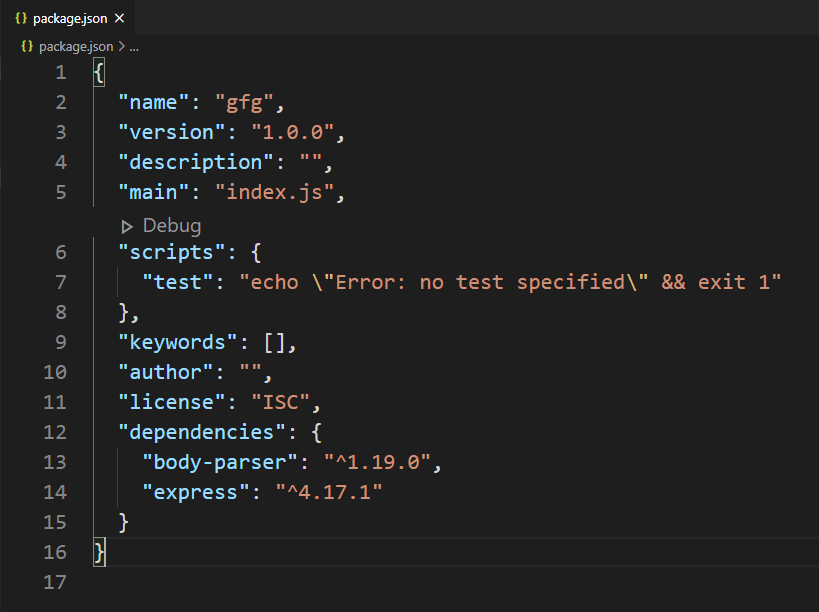Screen dimensions: 819x612
Task: Click the empty keywords array brackets
Action: click(280, 342)
